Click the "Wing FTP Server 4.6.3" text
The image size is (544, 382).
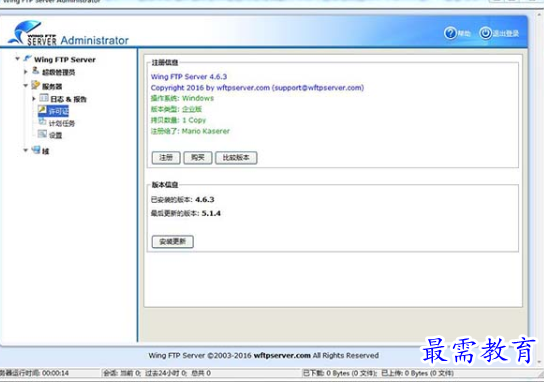coord(189,77)
